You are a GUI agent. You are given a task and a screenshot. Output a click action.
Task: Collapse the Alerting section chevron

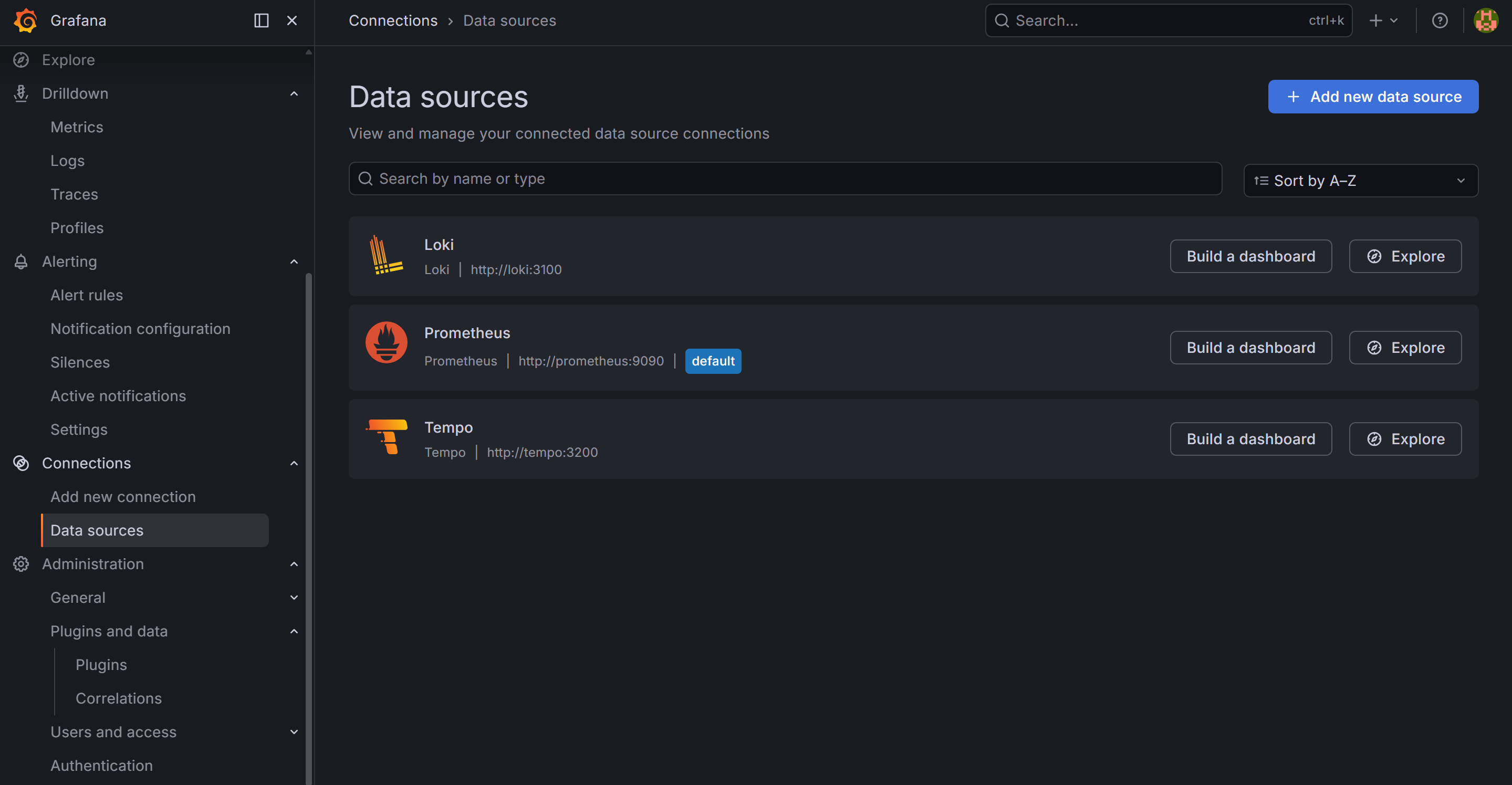(x=294, y=261)
